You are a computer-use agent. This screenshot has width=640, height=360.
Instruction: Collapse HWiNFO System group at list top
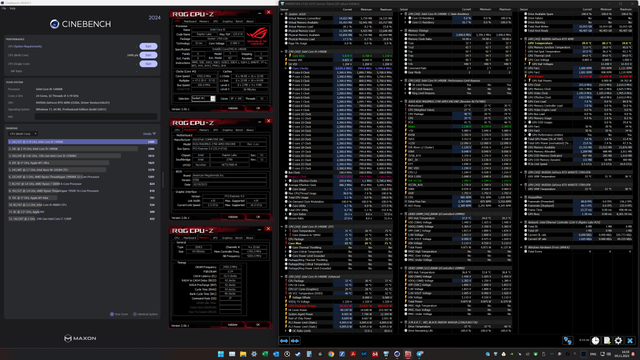(282, 14)
